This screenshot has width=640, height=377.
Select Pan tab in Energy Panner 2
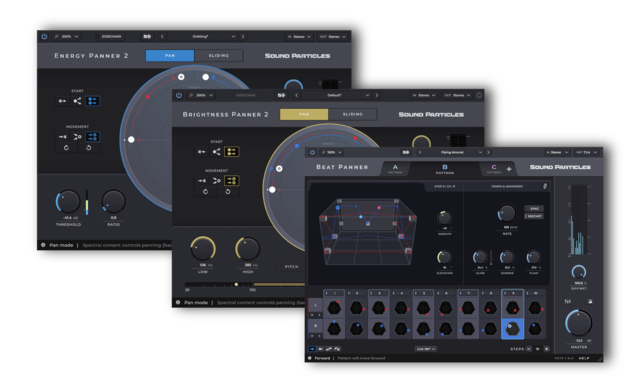170,55
